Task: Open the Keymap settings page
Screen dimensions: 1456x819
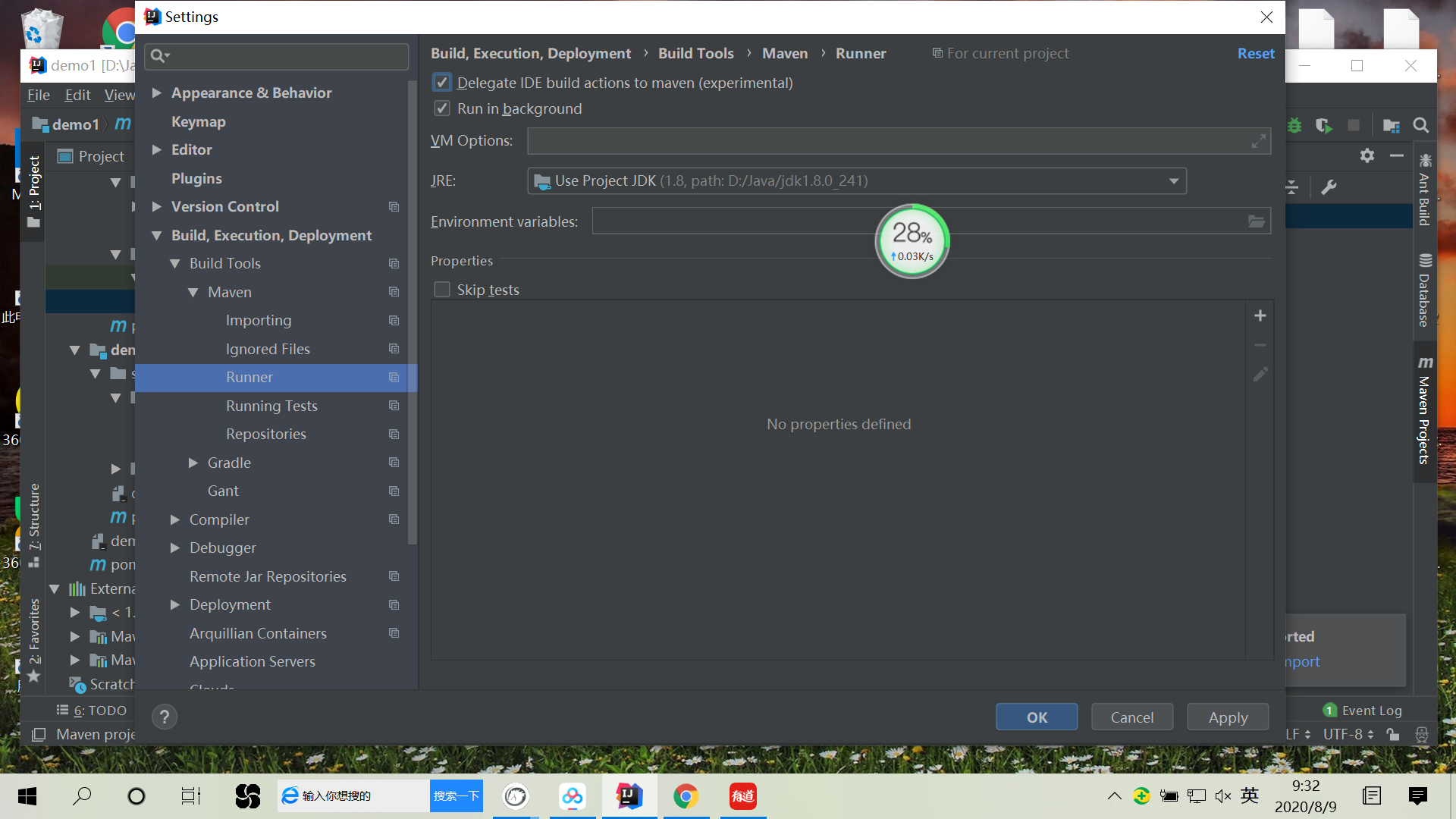Action: click(199, 121)
